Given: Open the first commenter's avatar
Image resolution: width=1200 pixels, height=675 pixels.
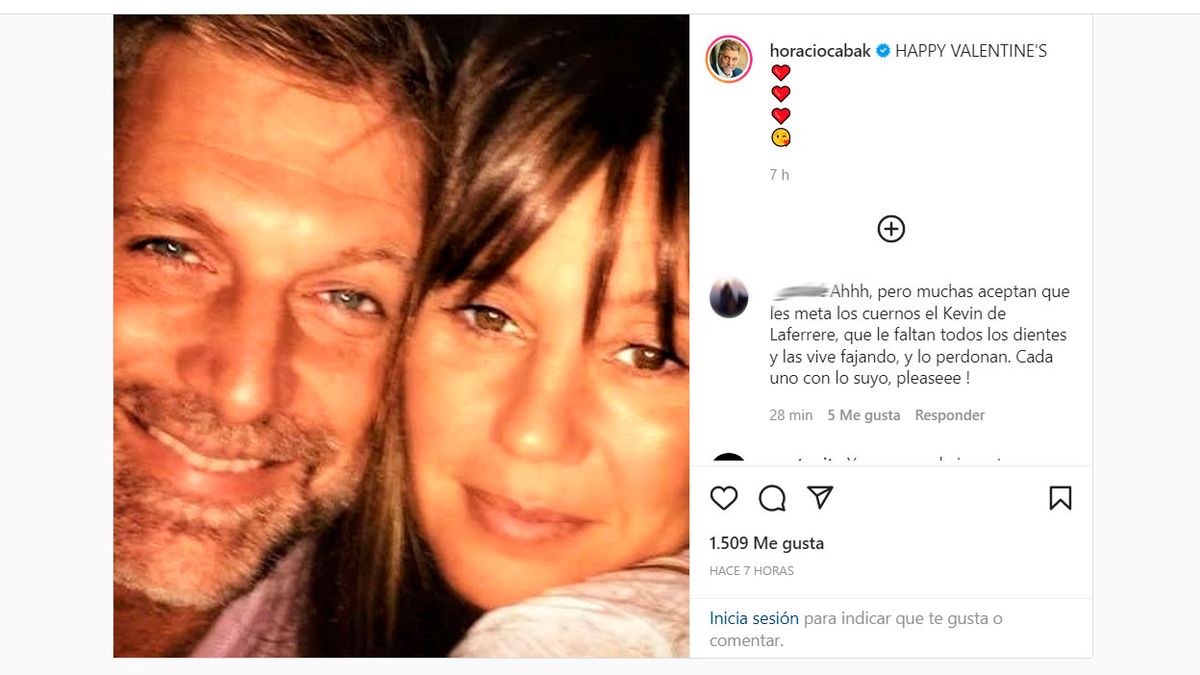Looking at the screenshot, I should pos(729,298).
